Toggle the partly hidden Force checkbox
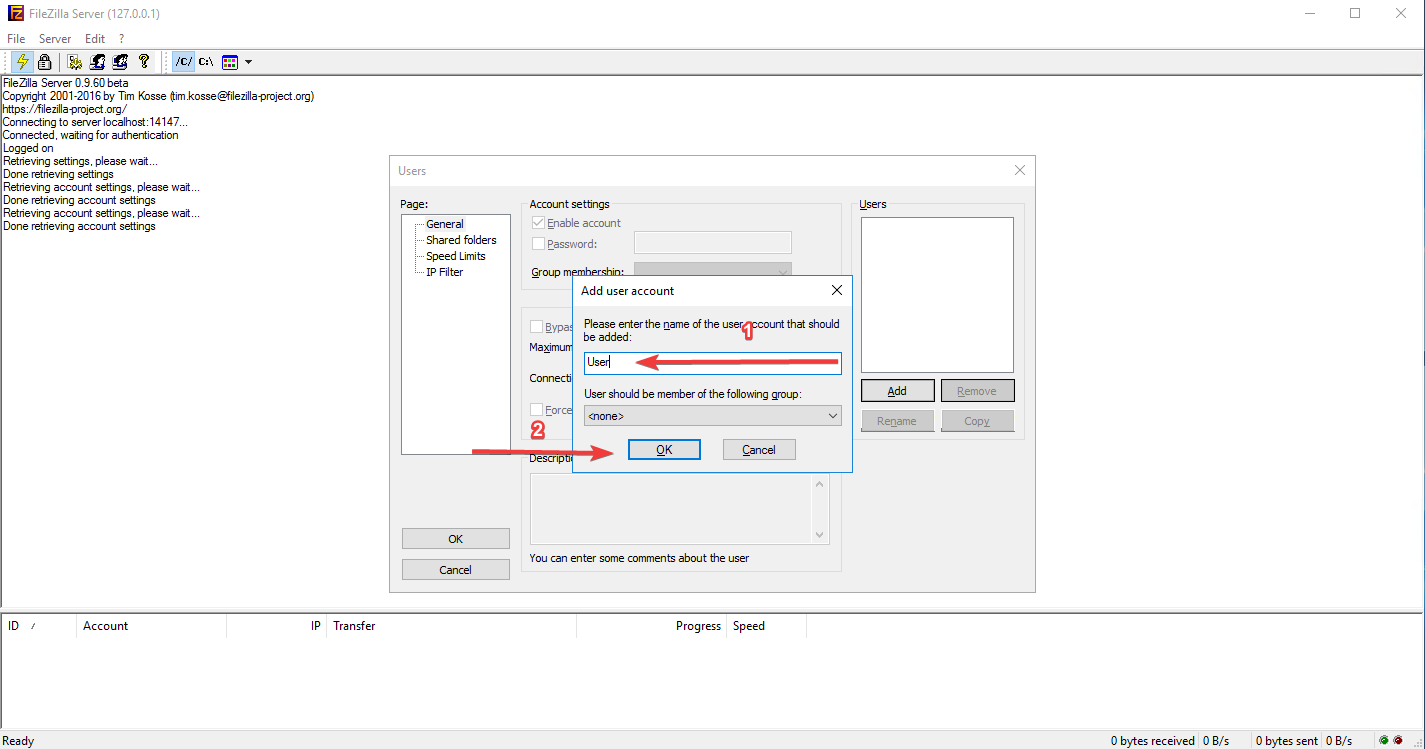 539,410
